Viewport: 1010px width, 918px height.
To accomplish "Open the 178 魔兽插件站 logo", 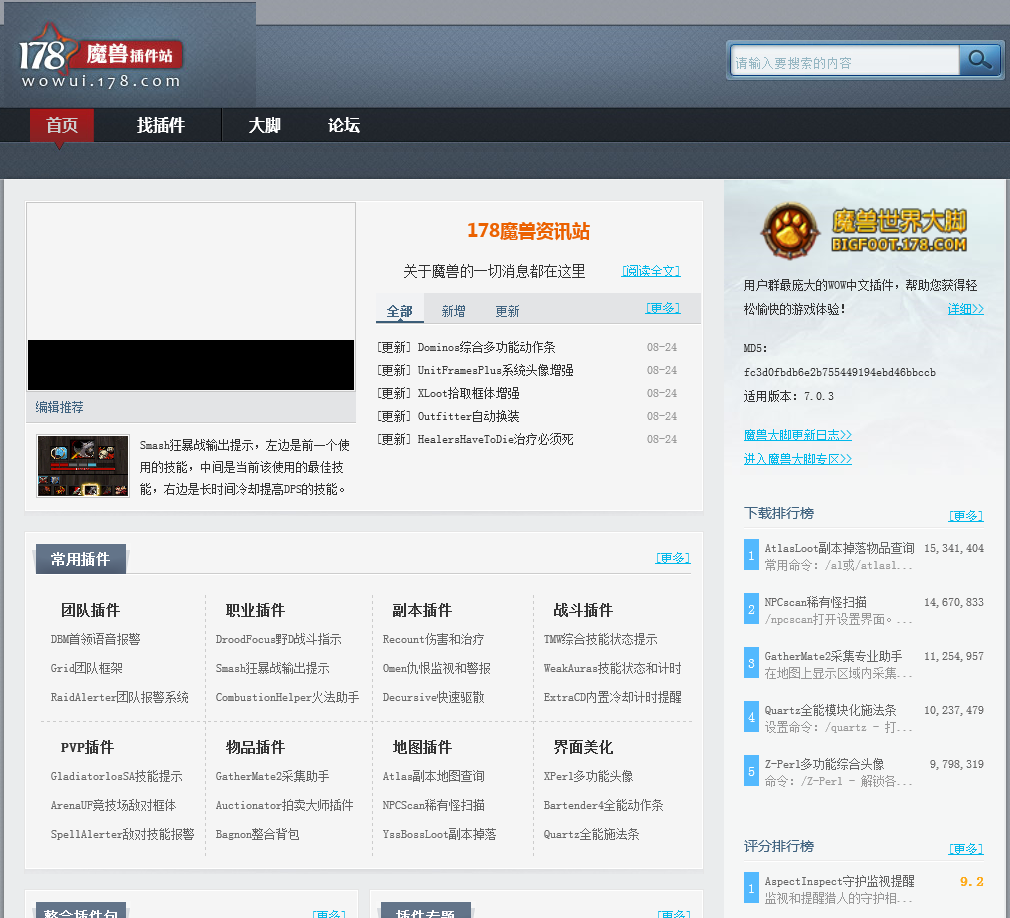I will 100,57.
